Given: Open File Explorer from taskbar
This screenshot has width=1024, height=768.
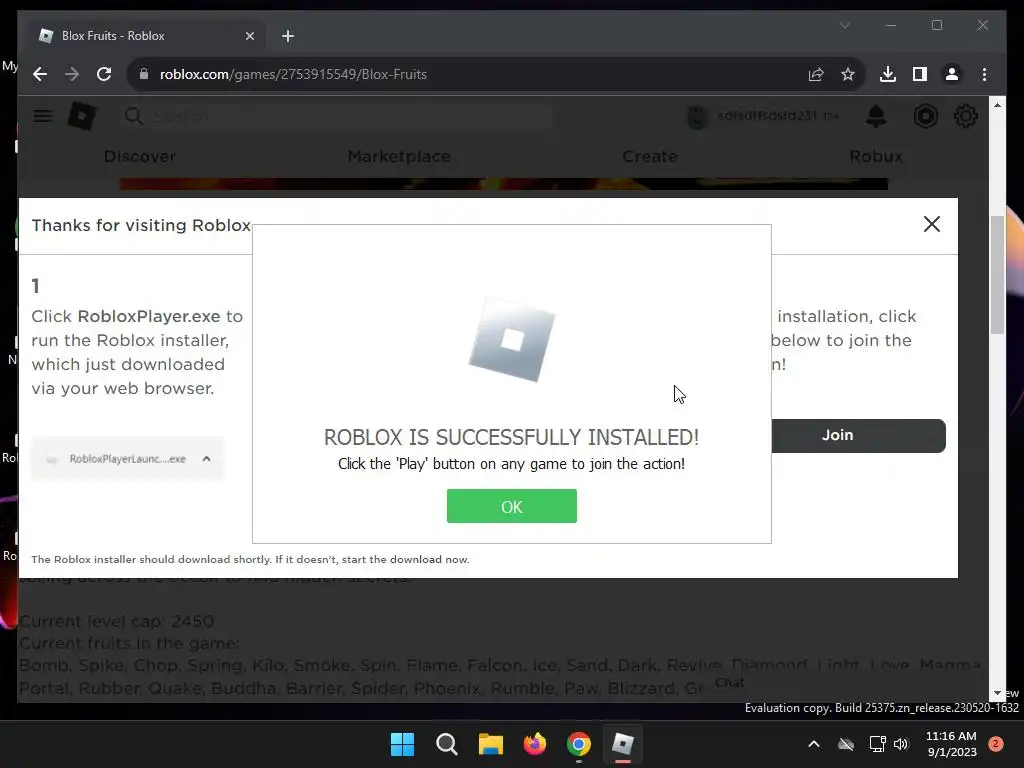Looking at the screenshot, I should coord(490,744).
